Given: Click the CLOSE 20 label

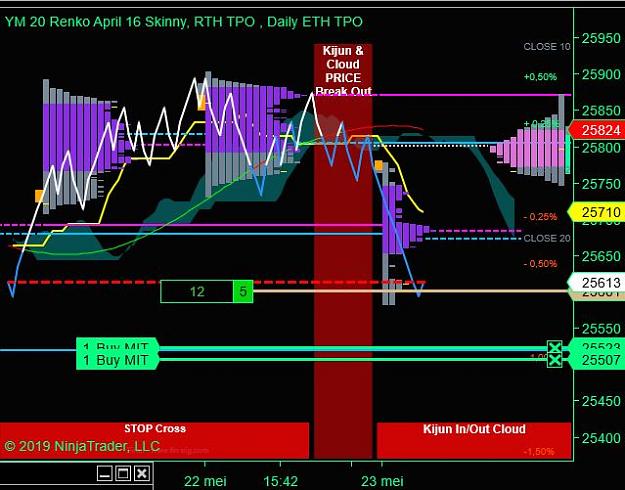Looking at the screenshot, I should tap(547, 238).
